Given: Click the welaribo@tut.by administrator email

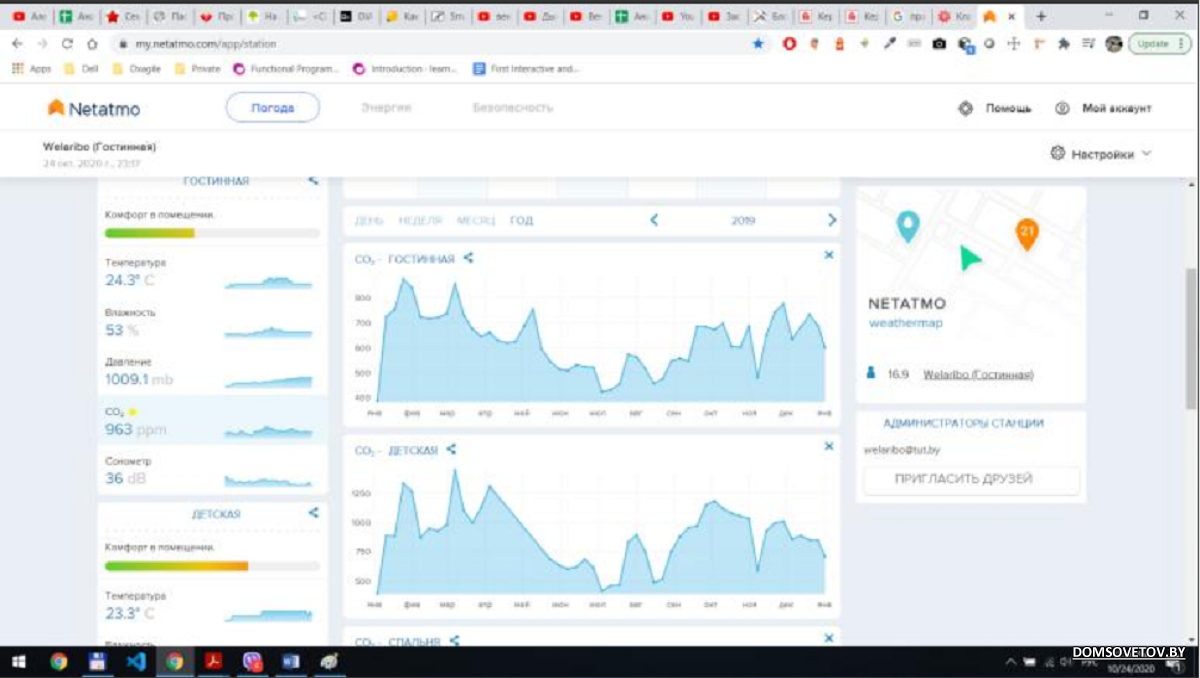Looking at the screenshot, I should 902,450.
